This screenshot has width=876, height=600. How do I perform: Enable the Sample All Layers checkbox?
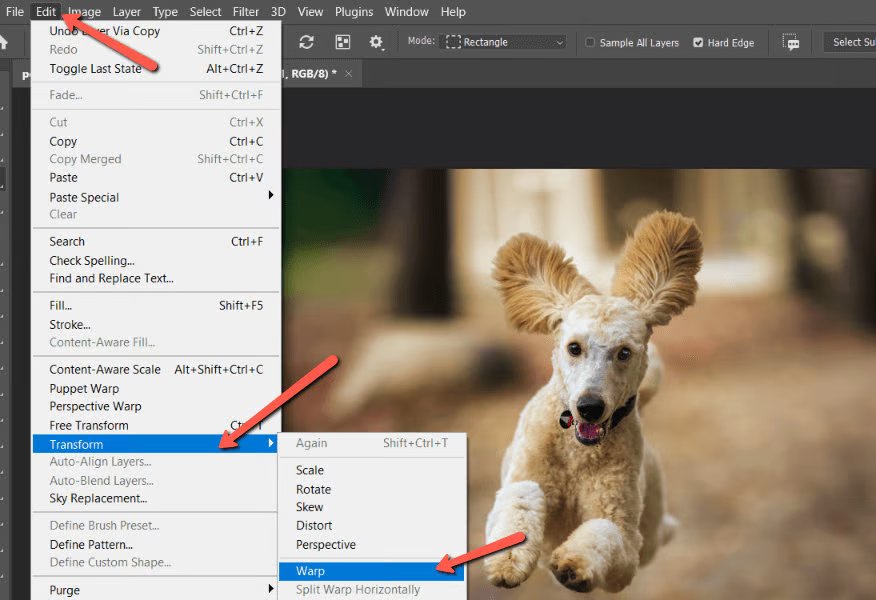coord(590,43)
